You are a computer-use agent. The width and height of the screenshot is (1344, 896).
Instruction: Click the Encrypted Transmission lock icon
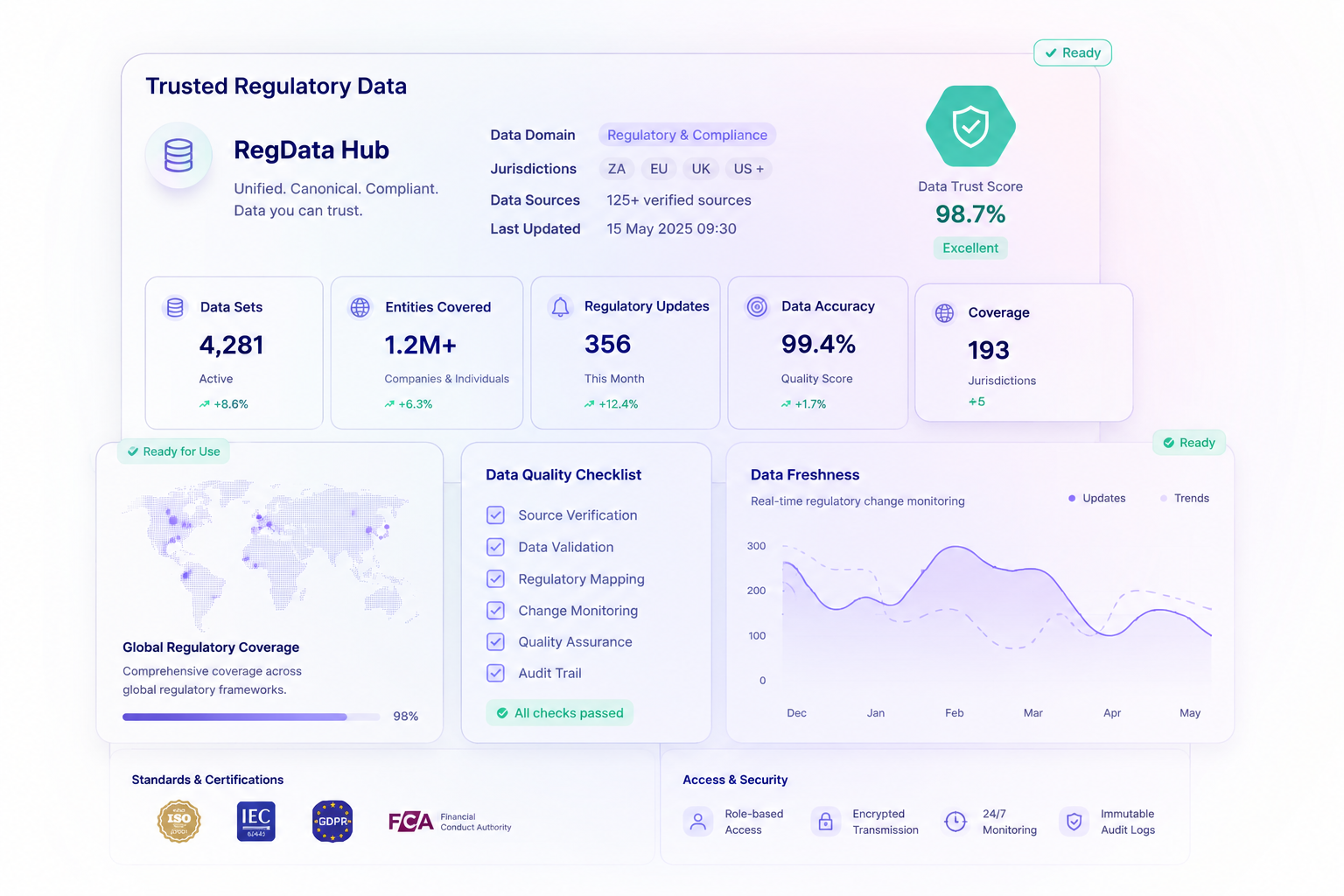[x=825, y=822]
